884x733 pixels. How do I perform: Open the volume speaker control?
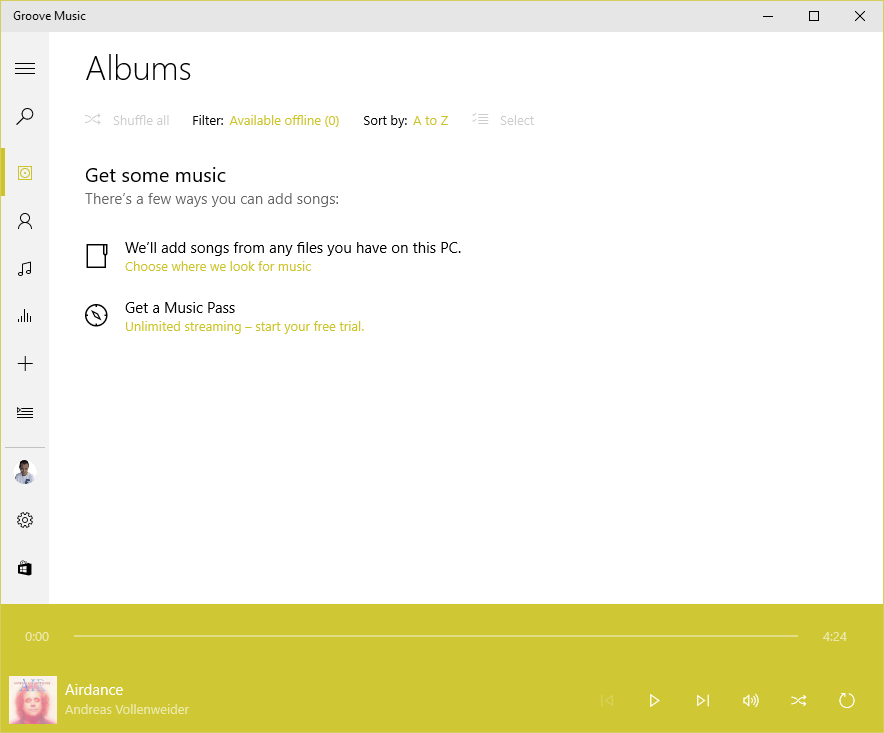click(750, 700)
